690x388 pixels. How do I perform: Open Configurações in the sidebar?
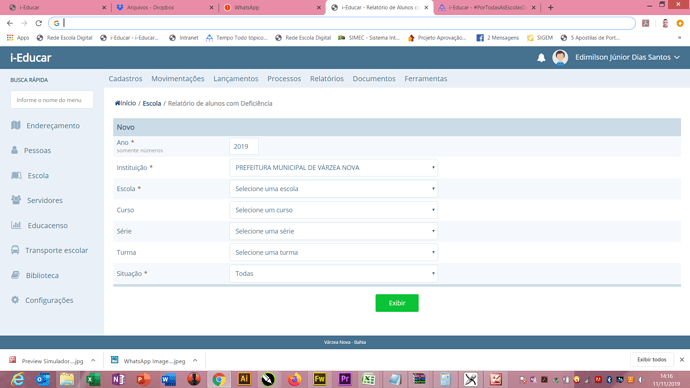coord(42,300)
